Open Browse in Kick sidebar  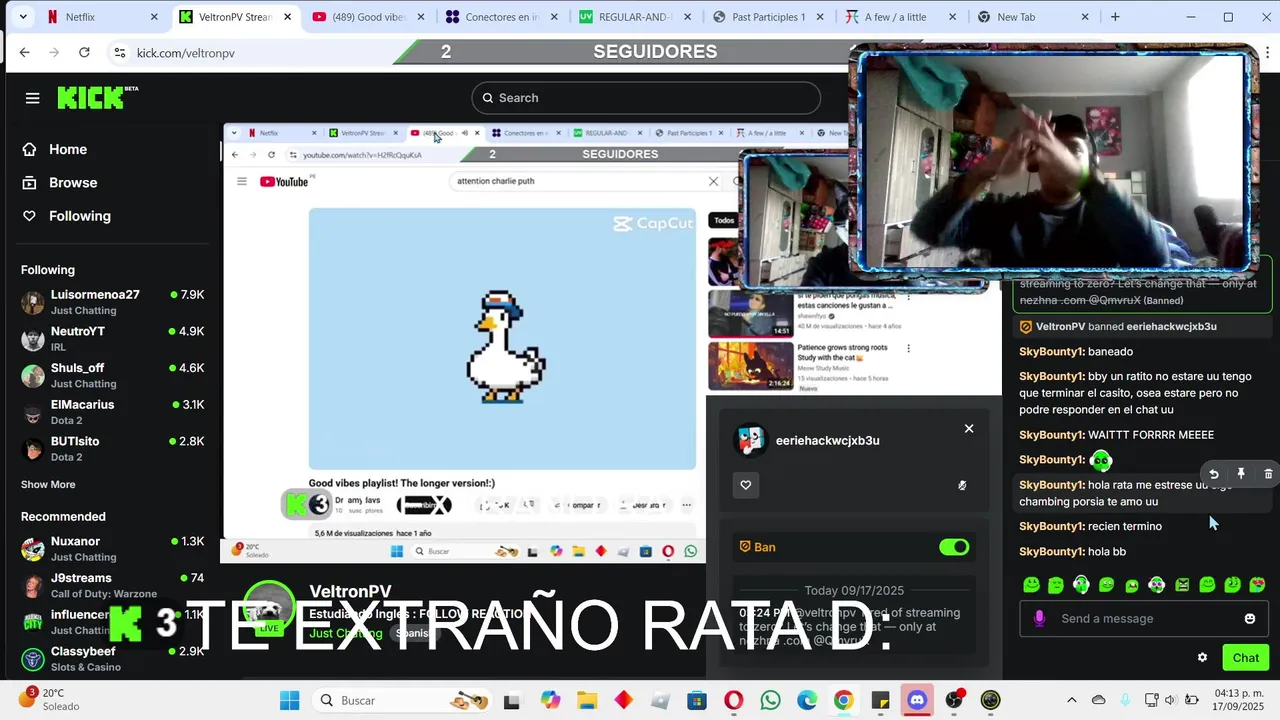[x=73, y=183]
